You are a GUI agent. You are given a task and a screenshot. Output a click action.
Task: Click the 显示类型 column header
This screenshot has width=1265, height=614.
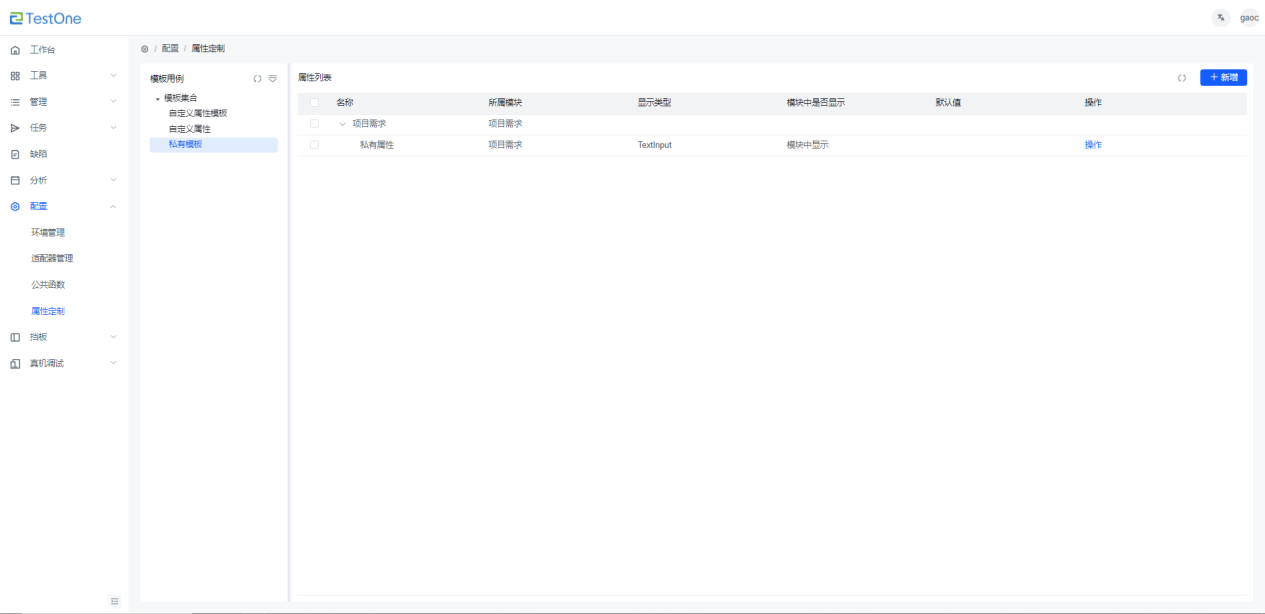654,102
